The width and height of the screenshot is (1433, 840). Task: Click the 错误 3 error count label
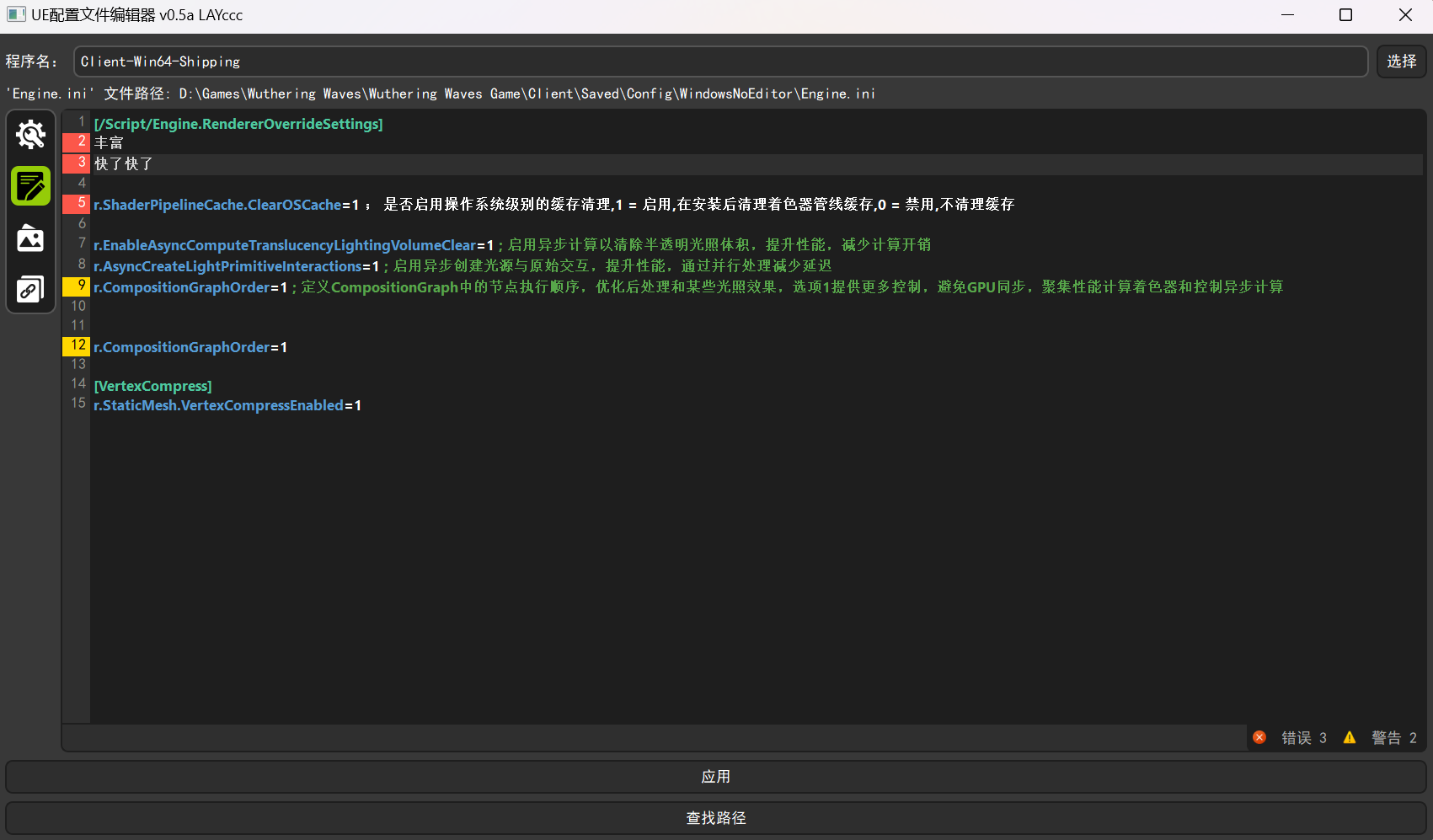(1303, 738)
